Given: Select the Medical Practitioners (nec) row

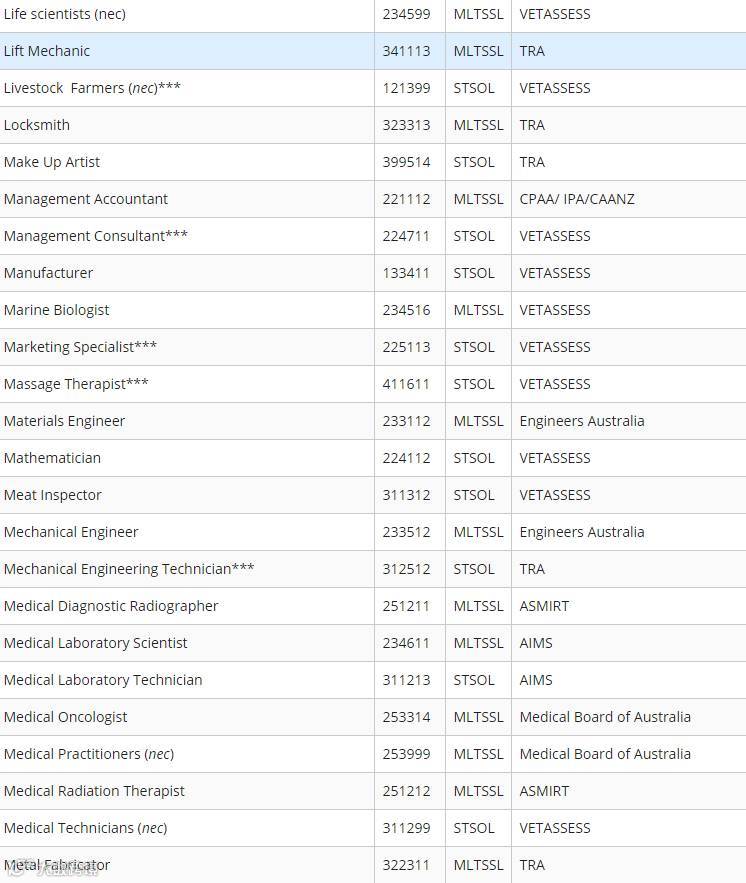Looking at the screenshot, I should (373, 754).
